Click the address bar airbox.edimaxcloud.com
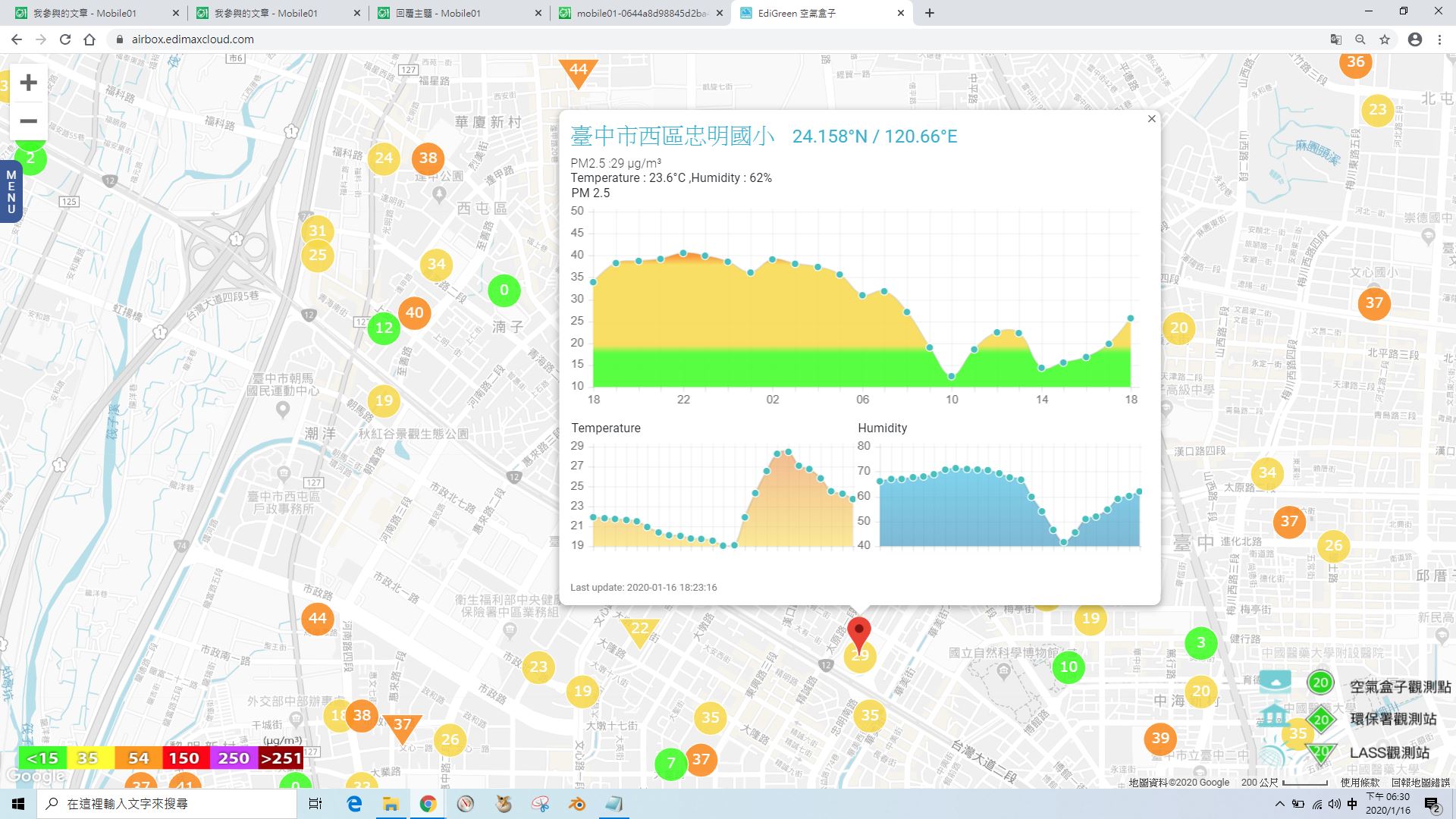Screen dimensions: 1456x819 [x=193, y=39]
